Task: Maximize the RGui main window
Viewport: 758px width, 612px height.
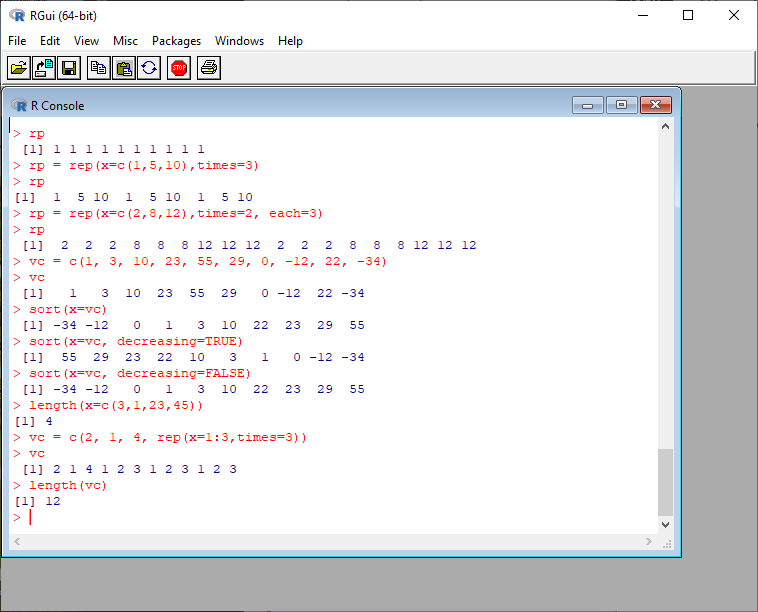Action: pyautogui.click(x=688, y=15)
